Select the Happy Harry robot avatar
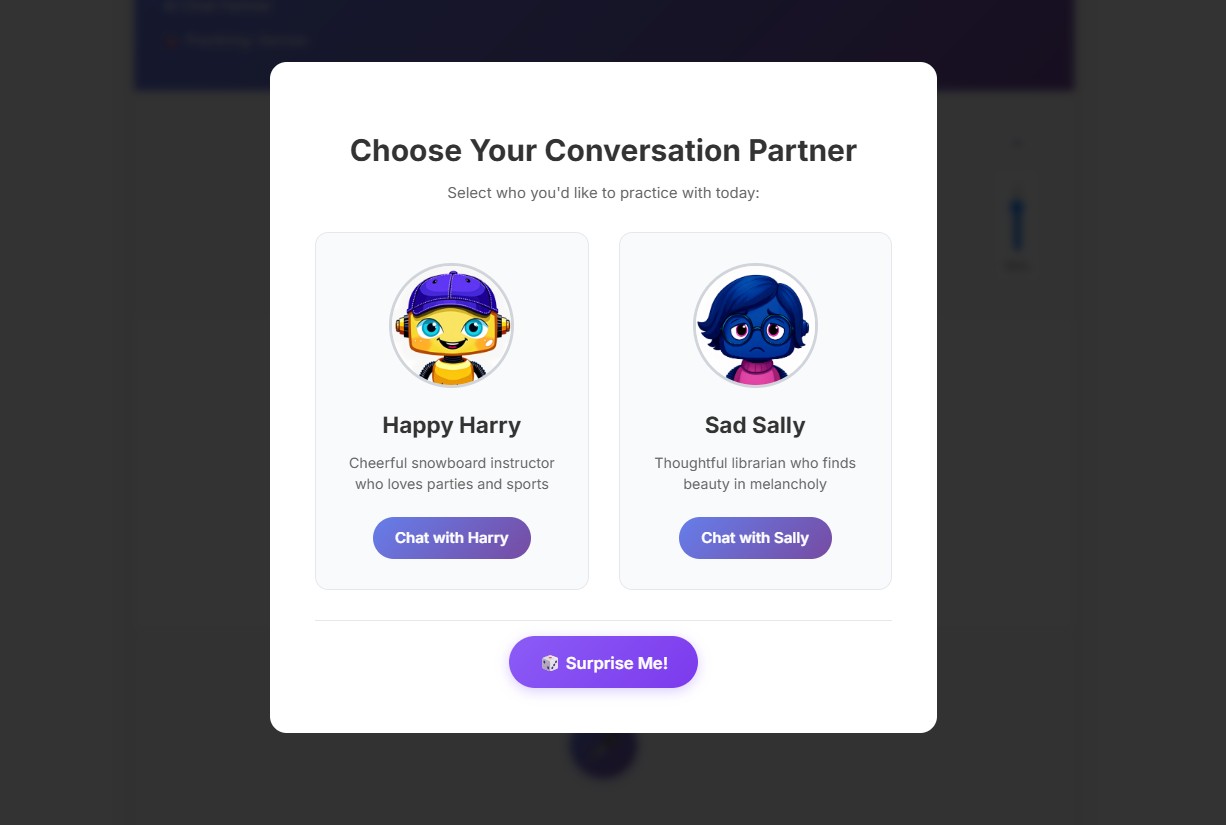1226x825 pixels. (x=451, y=325)
